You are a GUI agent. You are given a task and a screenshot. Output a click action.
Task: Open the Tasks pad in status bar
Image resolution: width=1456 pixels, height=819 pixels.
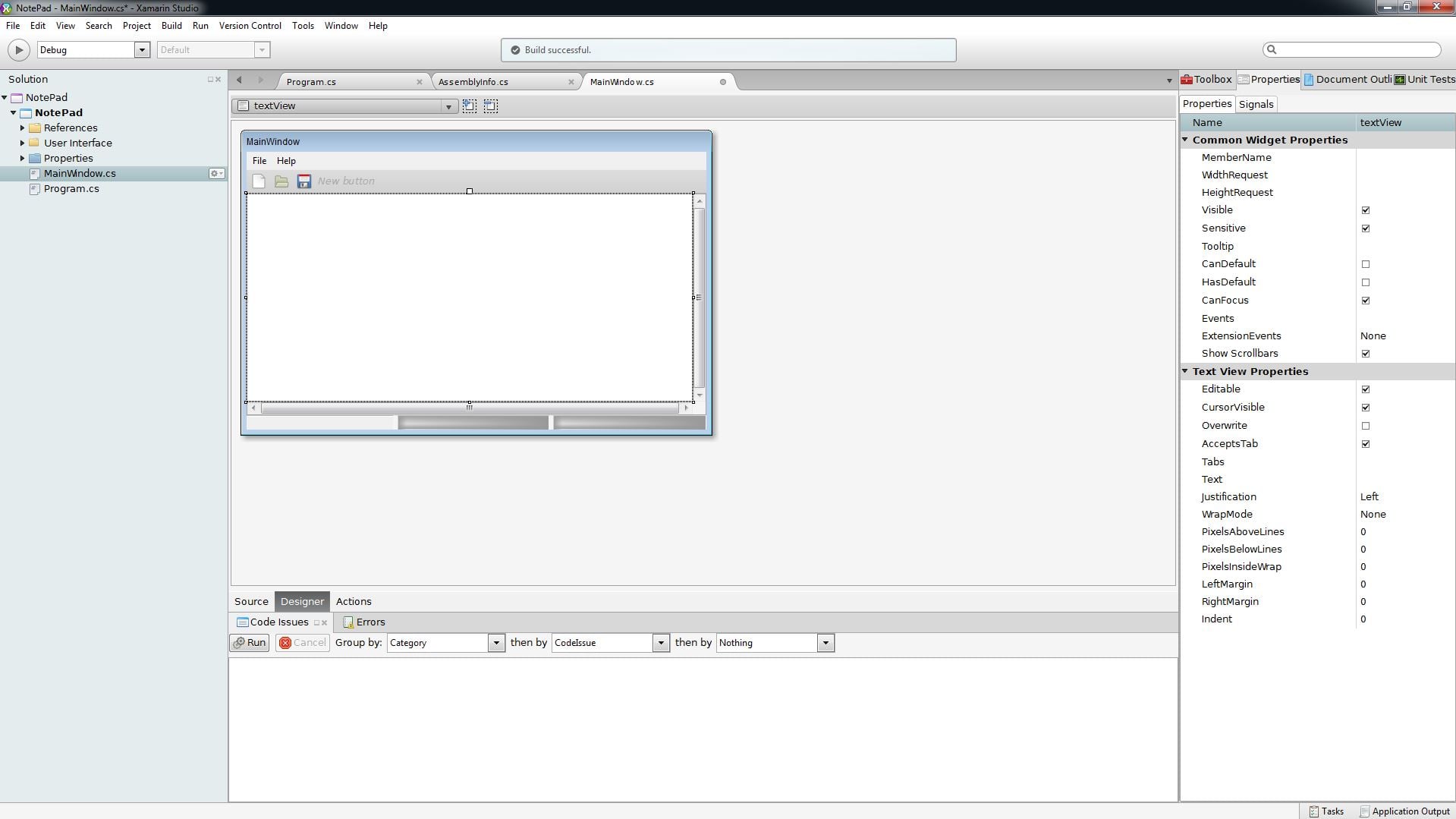pyautogui.click(x=1326, y=811)
